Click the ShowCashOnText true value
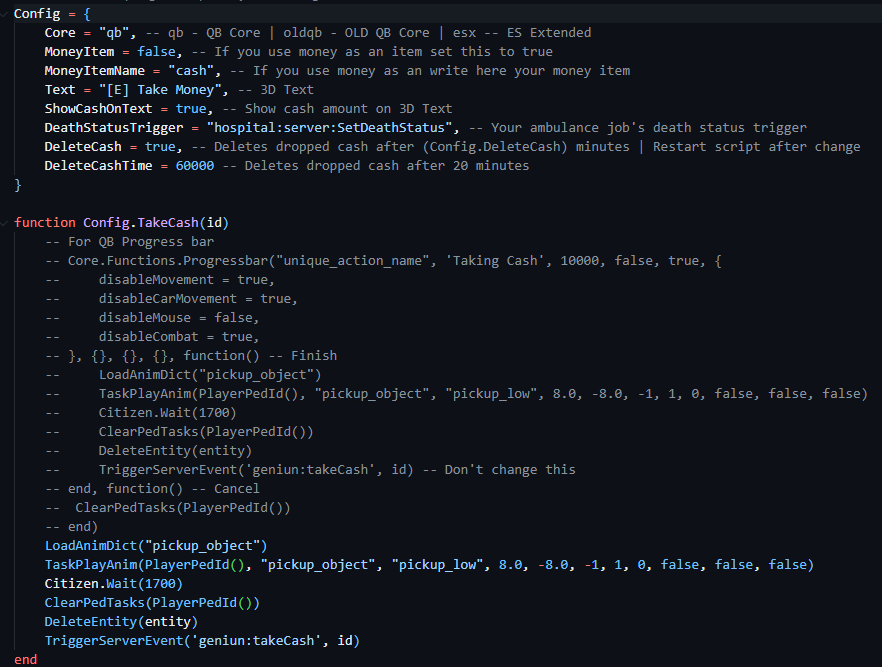The image size is (882, 667). (191, 109)
